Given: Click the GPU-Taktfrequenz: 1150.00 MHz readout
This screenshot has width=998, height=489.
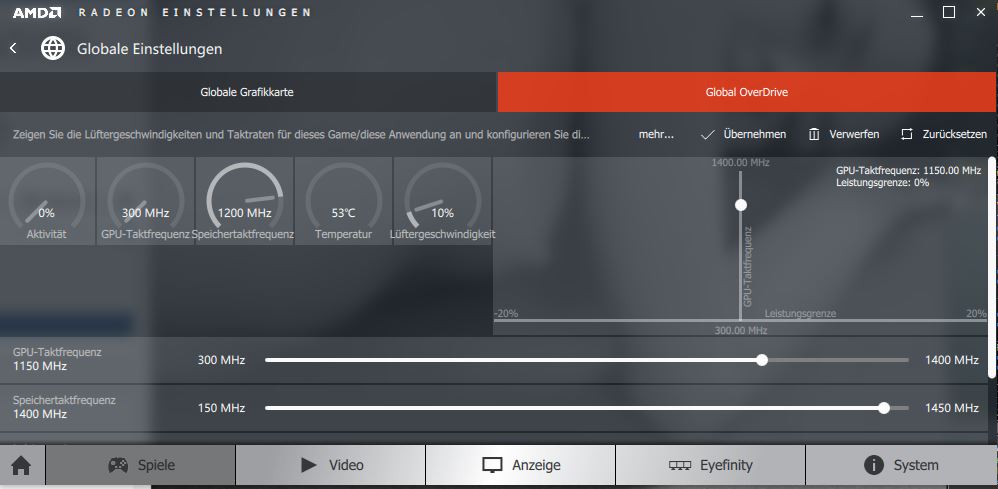Looking at the screenshot, I should point(908,171).
